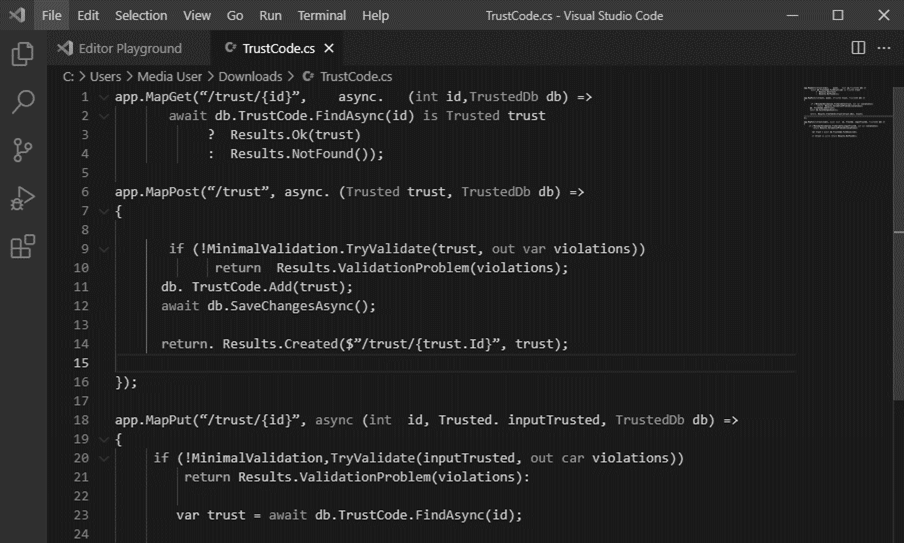Click the VS Code logo icon

17,15
